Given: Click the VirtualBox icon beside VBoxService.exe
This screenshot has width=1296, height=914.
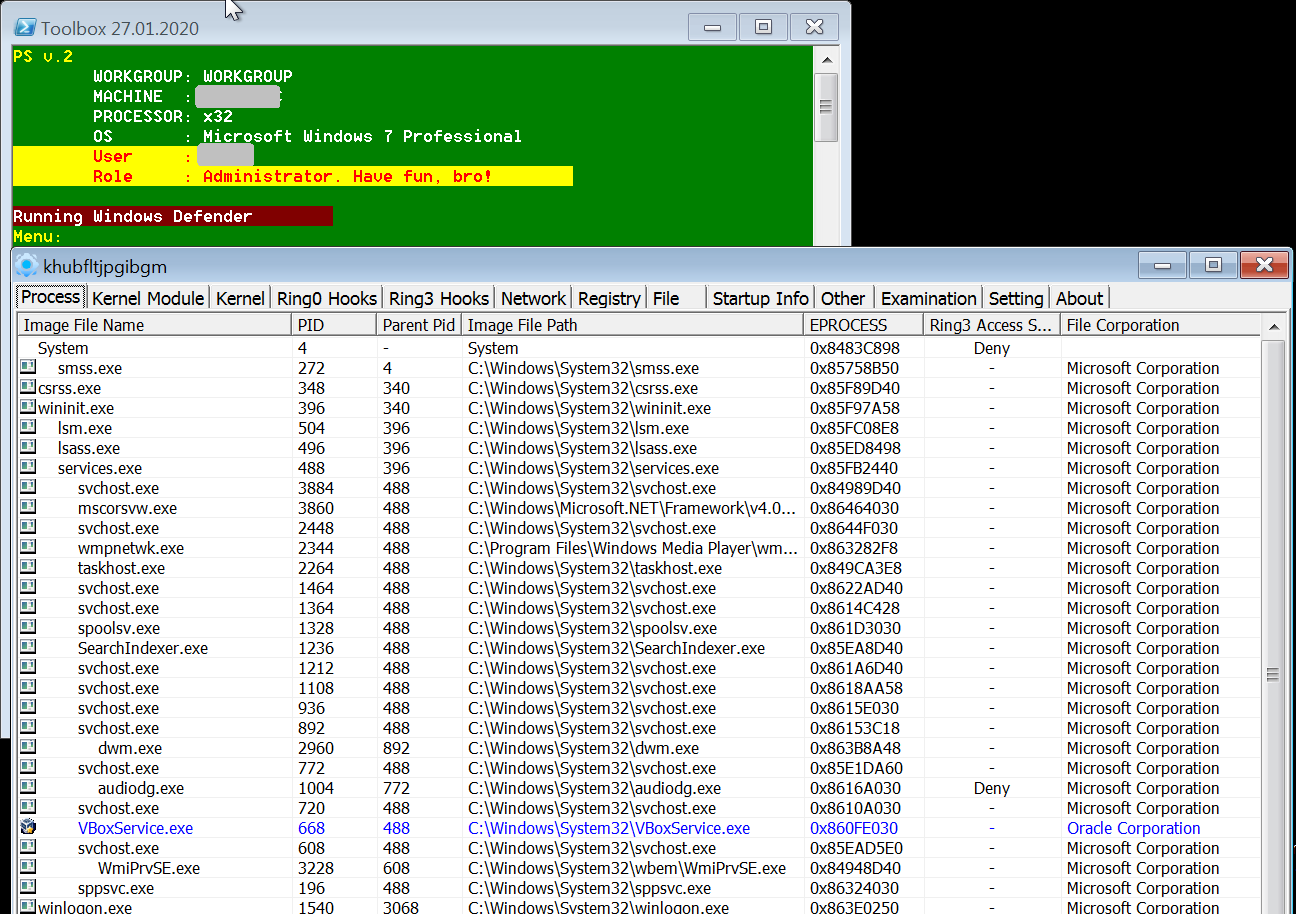Looking at the screenshot, I should [x=27, y=828].
